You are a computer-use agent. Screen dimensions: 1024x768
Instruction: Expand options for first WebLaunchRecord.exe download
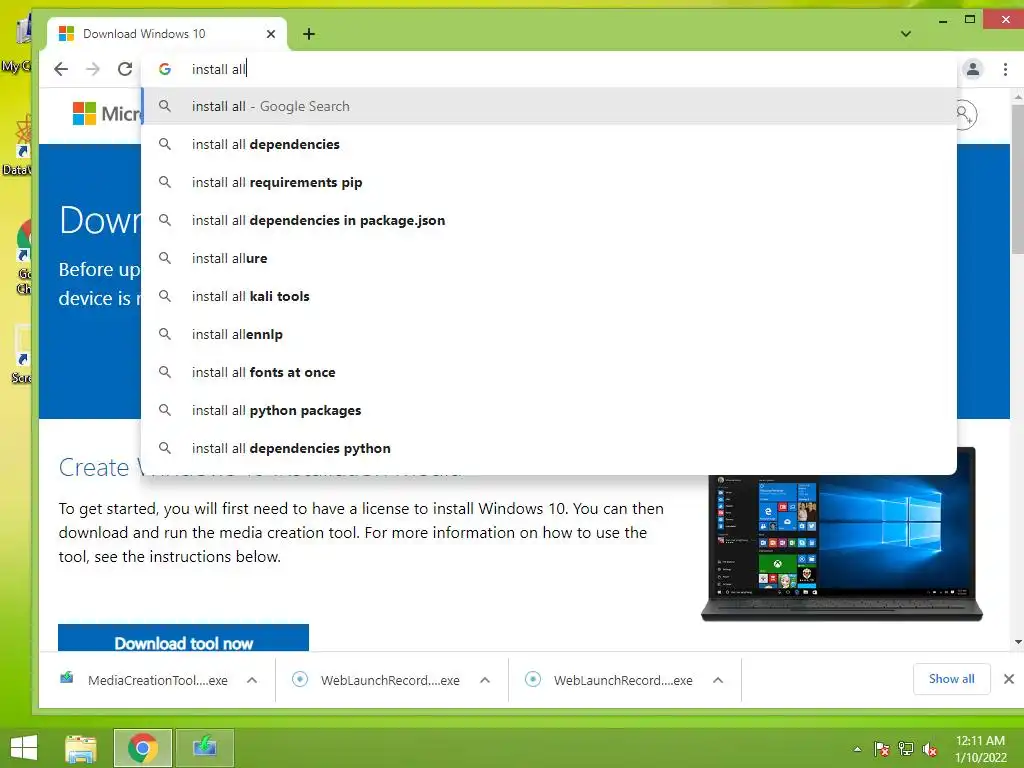(x=485, y=680)
